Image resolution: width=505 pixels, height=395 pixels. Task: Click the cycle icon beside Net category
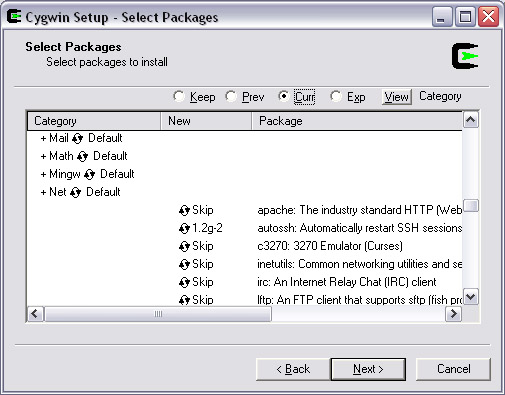point(76,192)
